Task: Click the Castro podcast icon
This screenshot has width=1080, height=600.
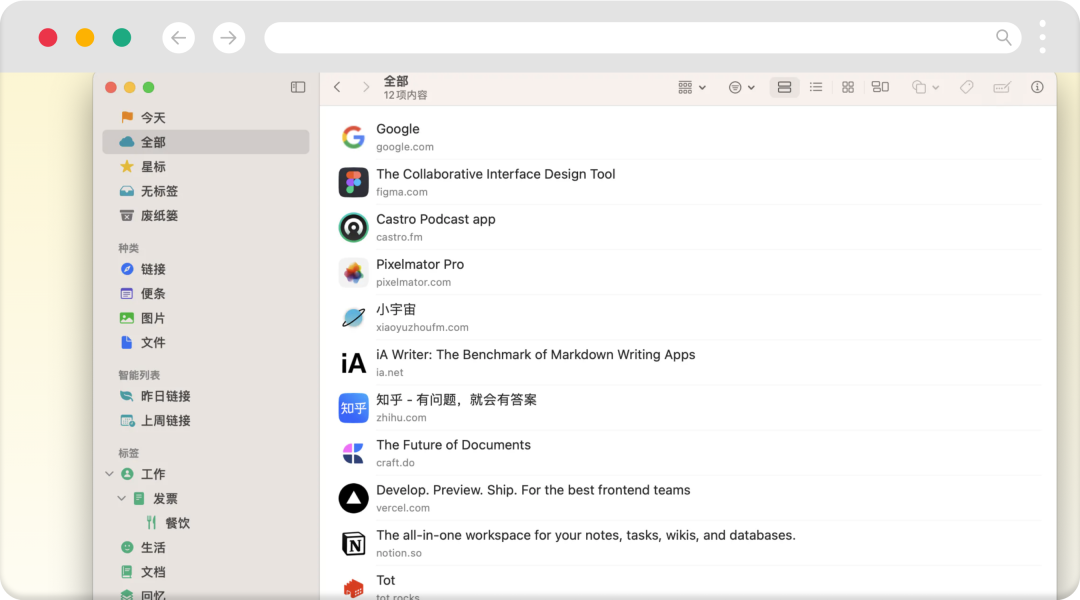Action: tap(353, 227)
